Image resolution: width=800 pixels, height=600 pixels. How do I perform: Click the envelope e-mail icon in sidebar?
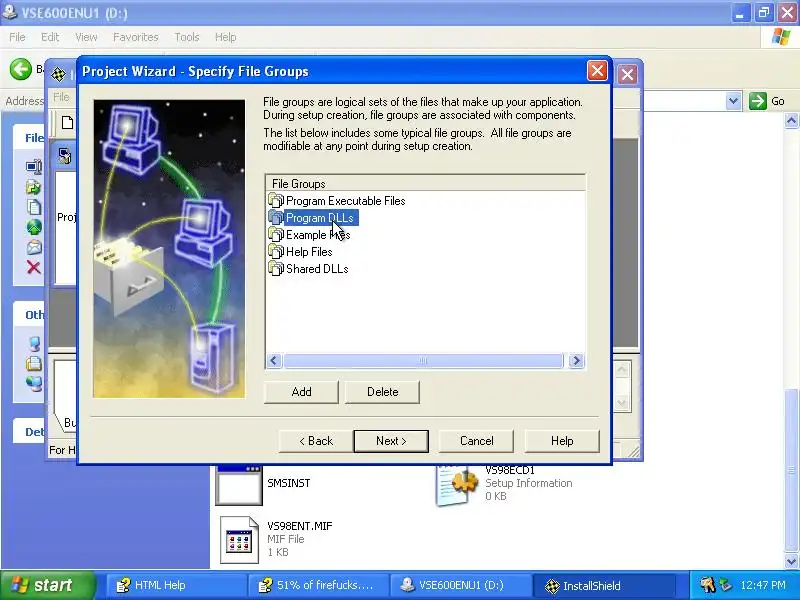pos(34,247)
